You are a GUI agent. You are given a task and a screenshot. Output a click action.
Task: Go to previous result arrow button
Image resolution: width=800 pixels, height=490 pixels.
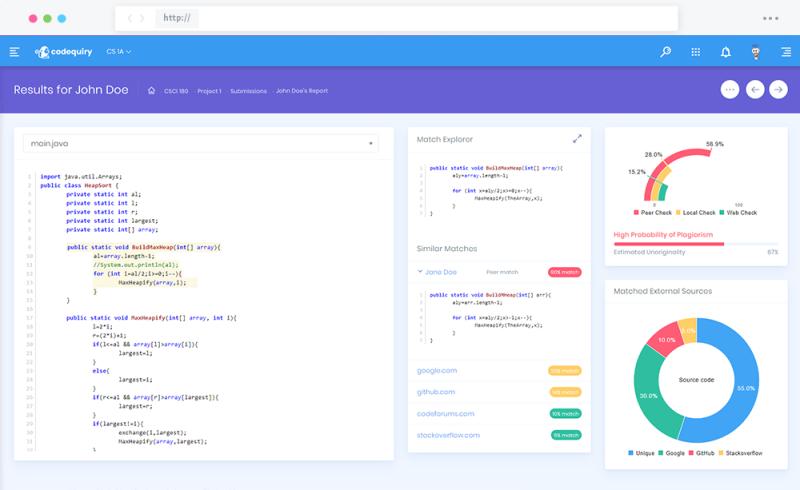click(x=755, y=90)
